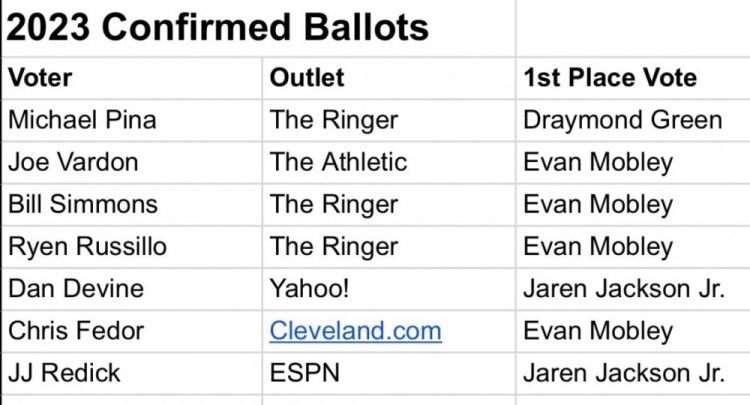Select the Chris Fedor cell
The image size is (750, 405).
pyautogui.click(x=132, y=331)
